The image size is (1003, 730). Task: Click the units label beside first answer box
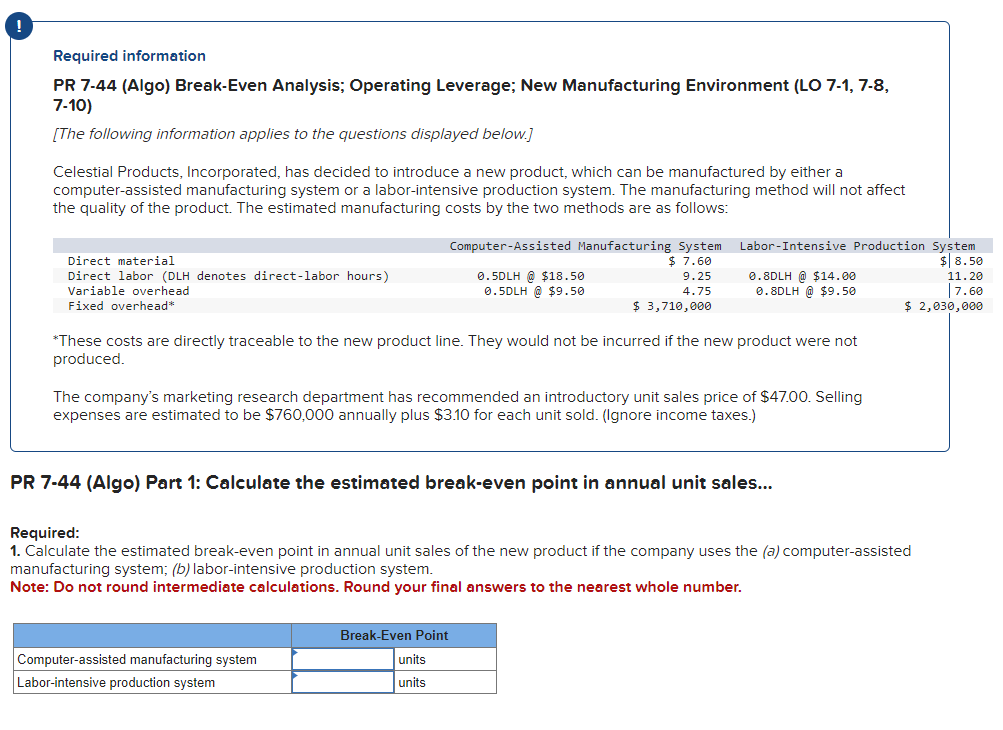coord(411,658)
